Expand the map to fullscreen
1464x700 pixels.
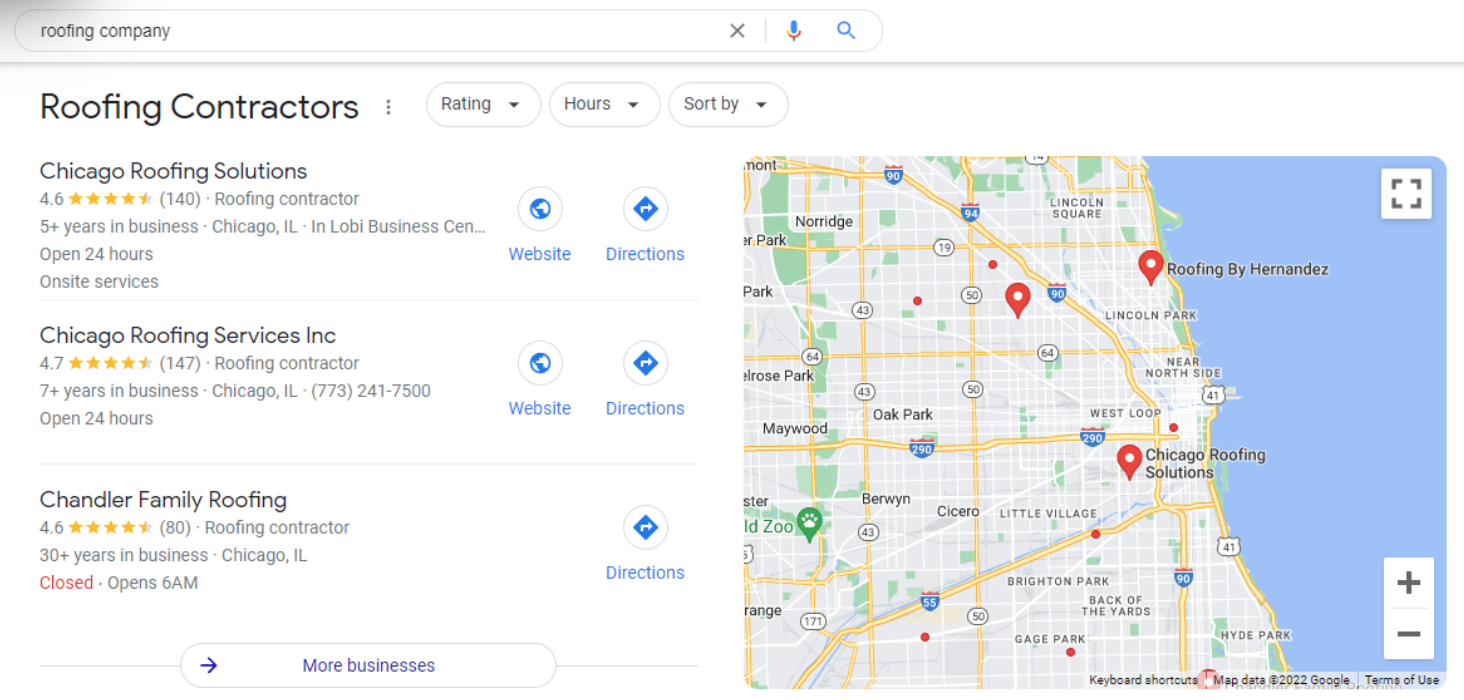point(1406,193)
